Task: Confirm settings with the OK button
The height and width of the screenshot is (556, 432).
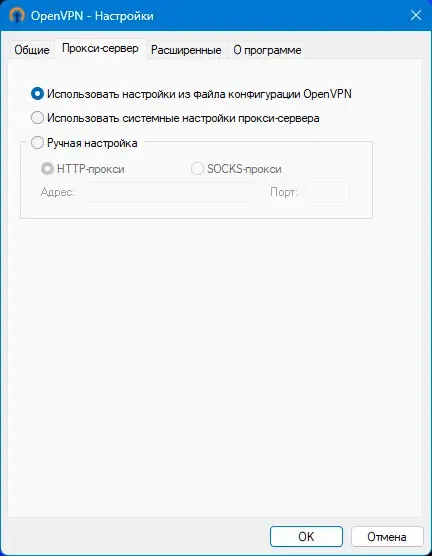Action: click(x=306, y=536)
